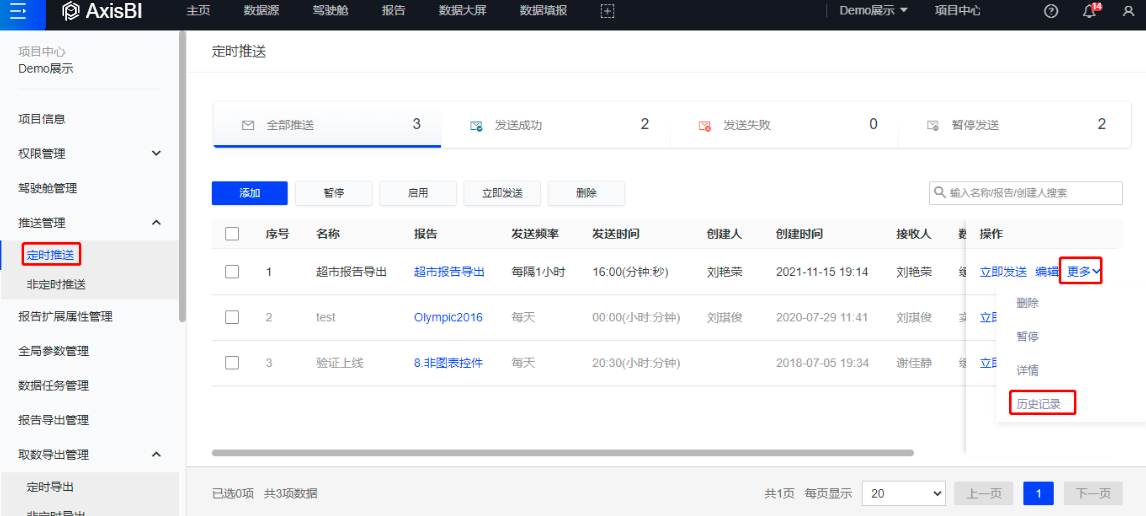
Task: Open the help question mark icon
Action: tap(1051, 11)
